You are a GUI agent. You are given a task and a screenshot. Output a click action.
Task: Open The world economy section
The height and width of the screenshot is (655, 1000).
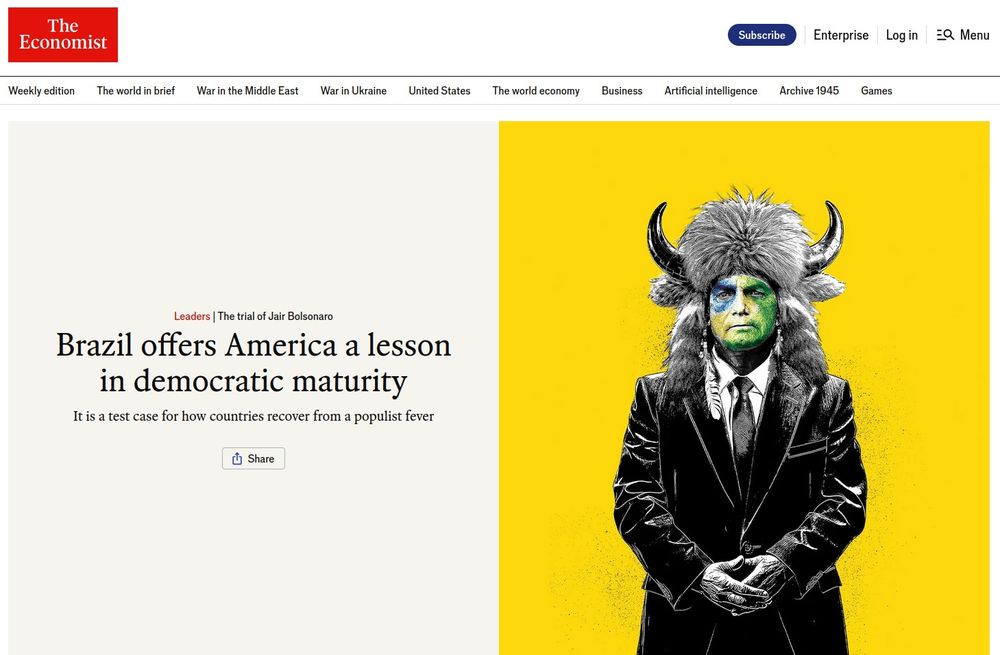(x=536, y=91)
